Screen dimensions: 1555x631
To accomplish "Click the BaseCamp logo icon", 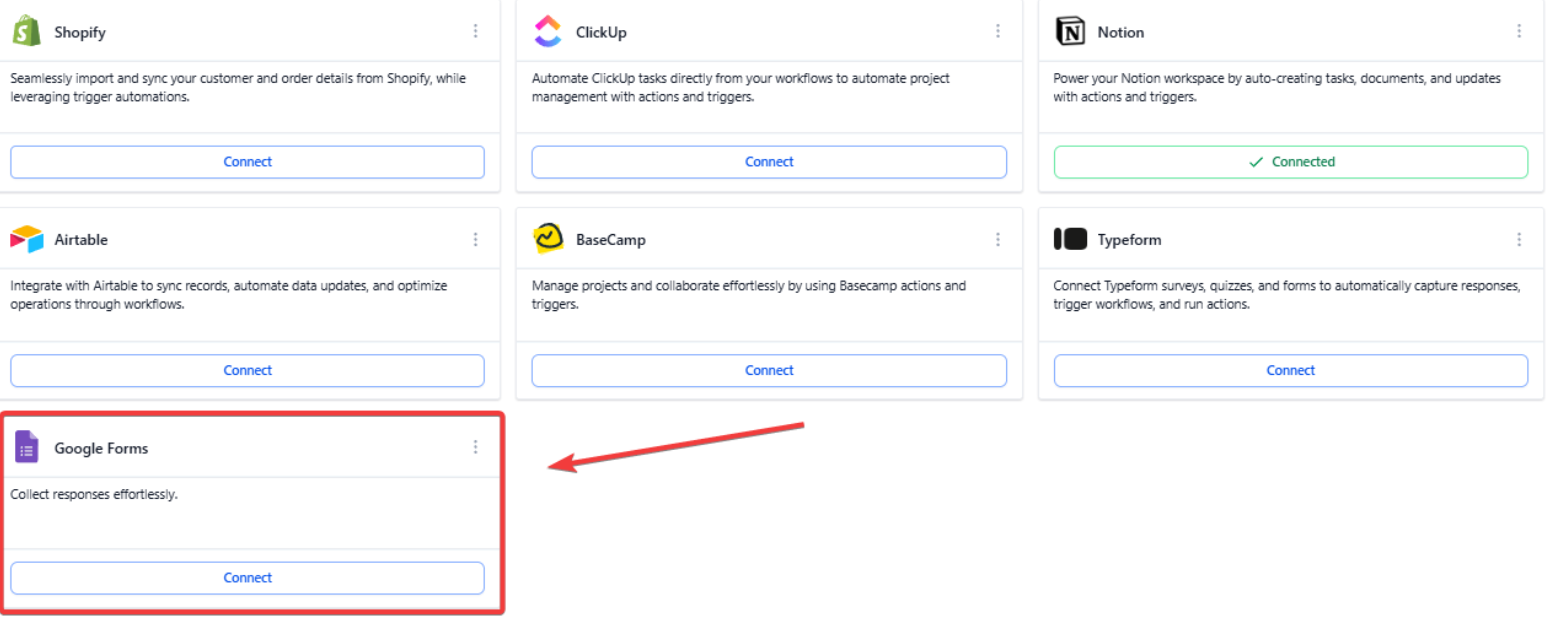I will [x=548, y=240].
